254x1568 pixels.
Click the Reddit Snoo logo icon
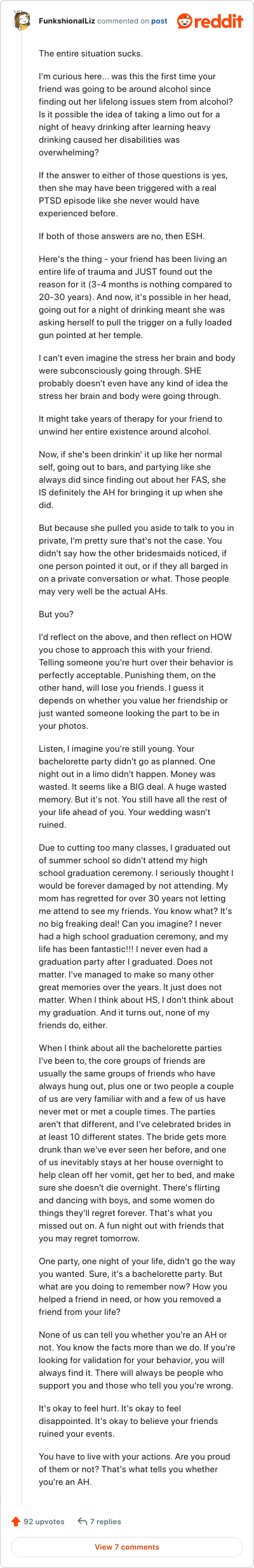pyautogui.click(x=184, y=21)
